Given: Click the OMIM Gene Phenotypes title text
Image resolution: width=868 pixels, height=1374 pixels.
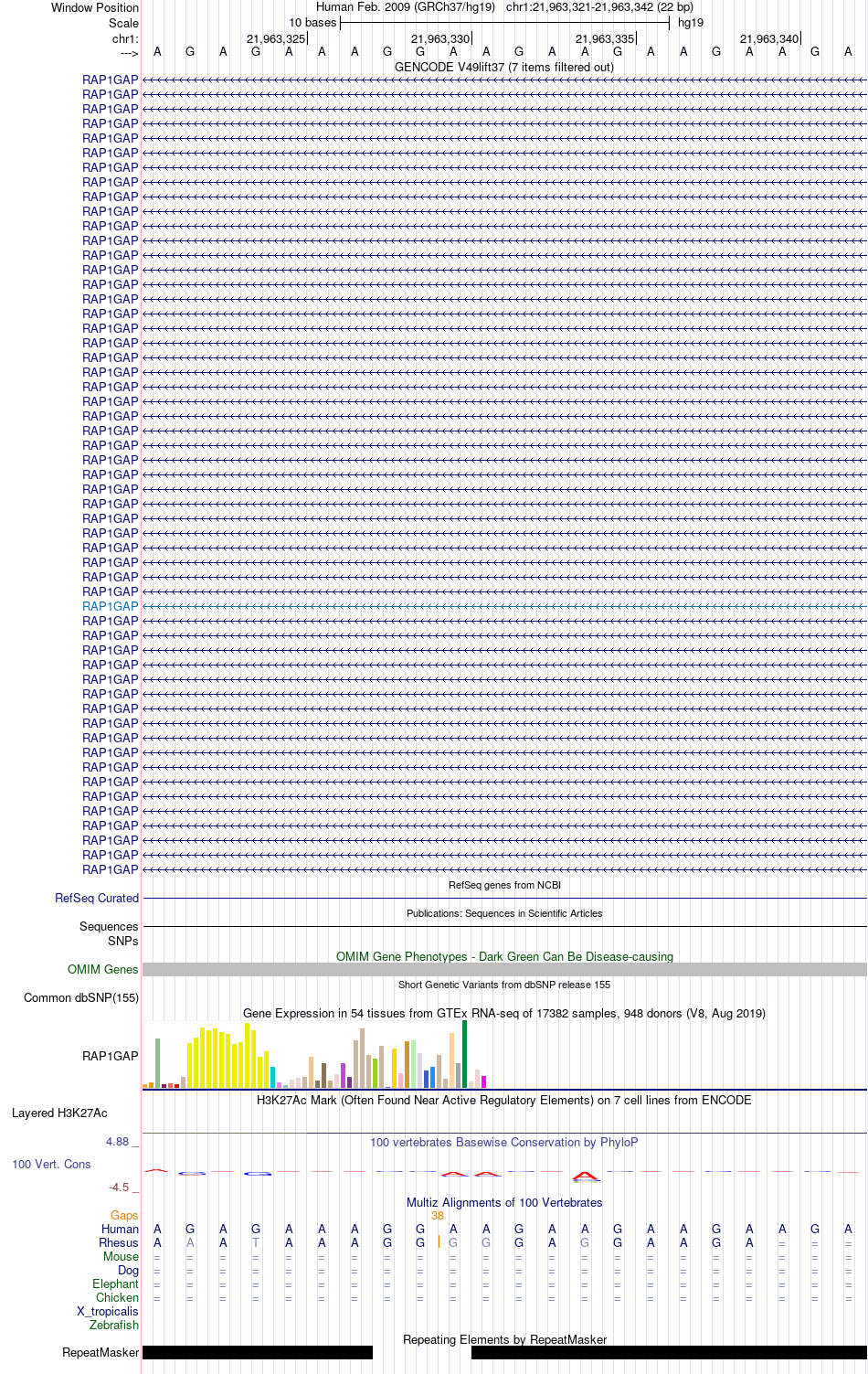Looking at the screenshot, I should 504,956.
